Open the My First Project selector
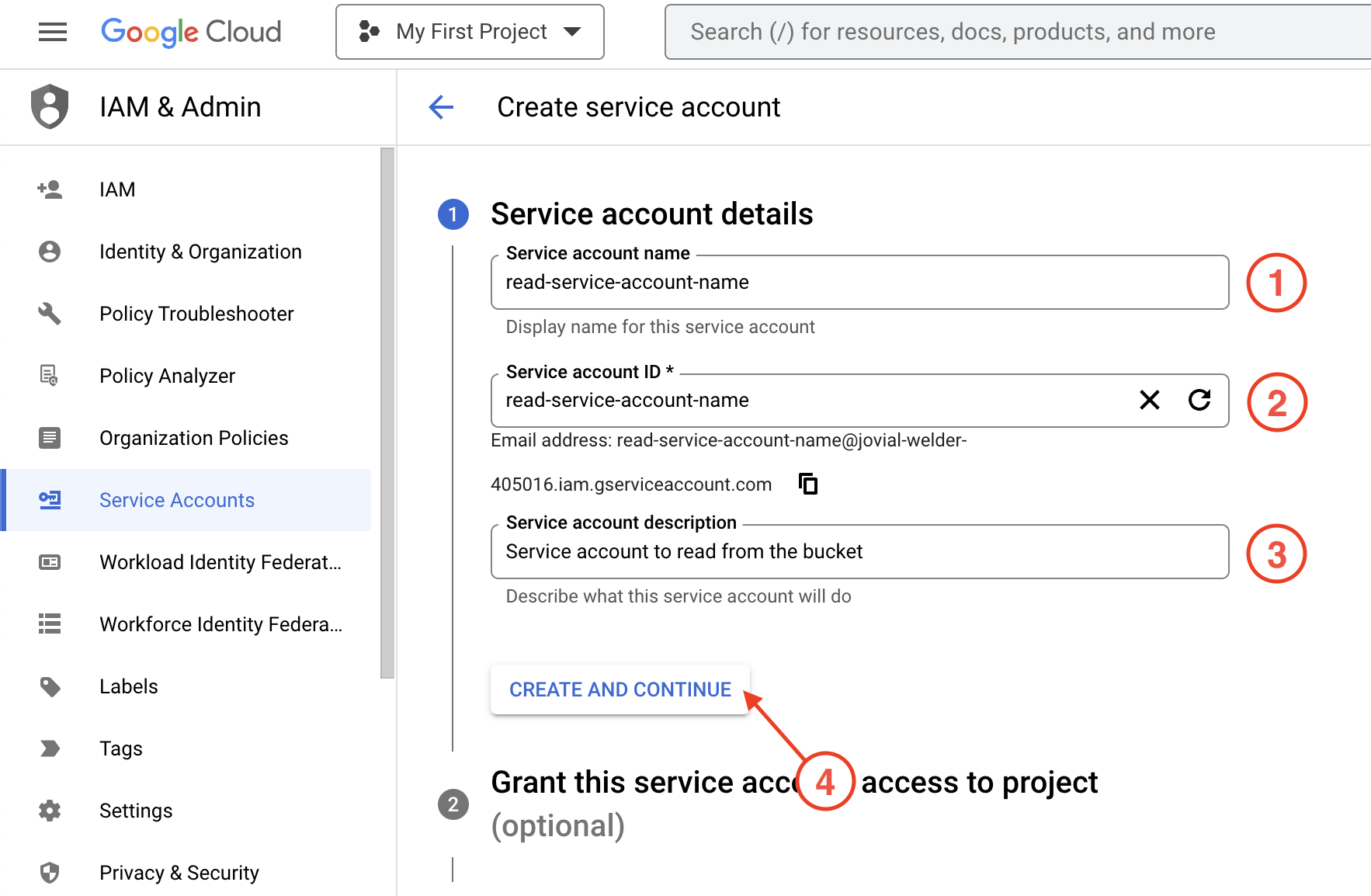1371x896 pixels. tap(470, 32)
